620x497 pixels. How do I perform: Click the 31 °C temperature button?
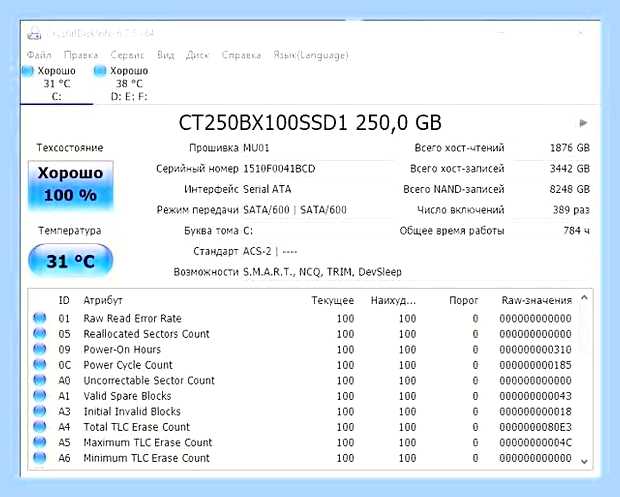(x=71, y=261)
